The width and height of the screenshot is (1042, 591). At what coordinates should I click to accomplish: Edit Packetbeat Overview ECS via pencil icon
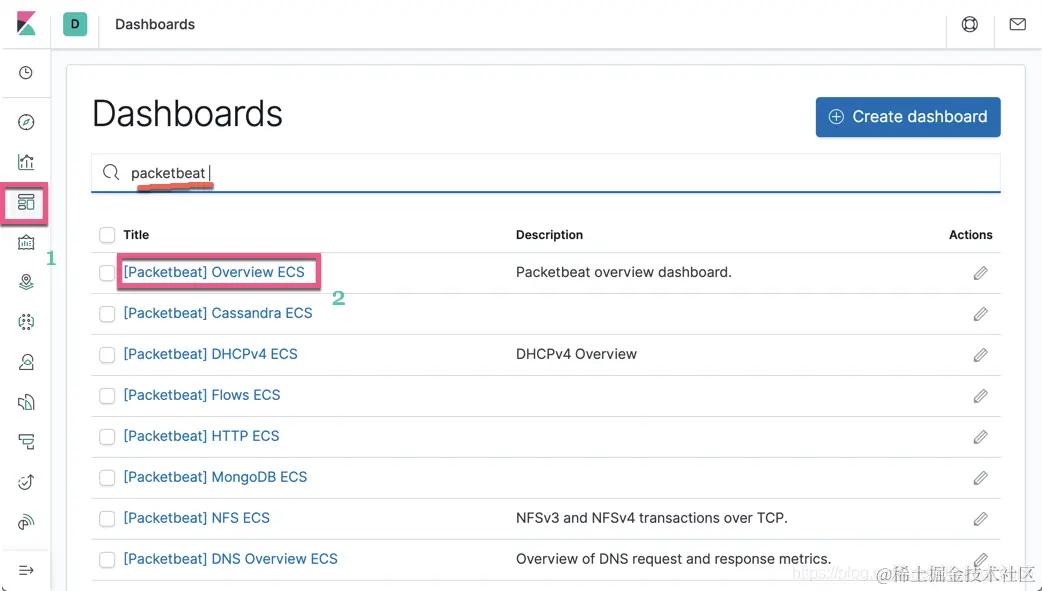click(980, 273)
